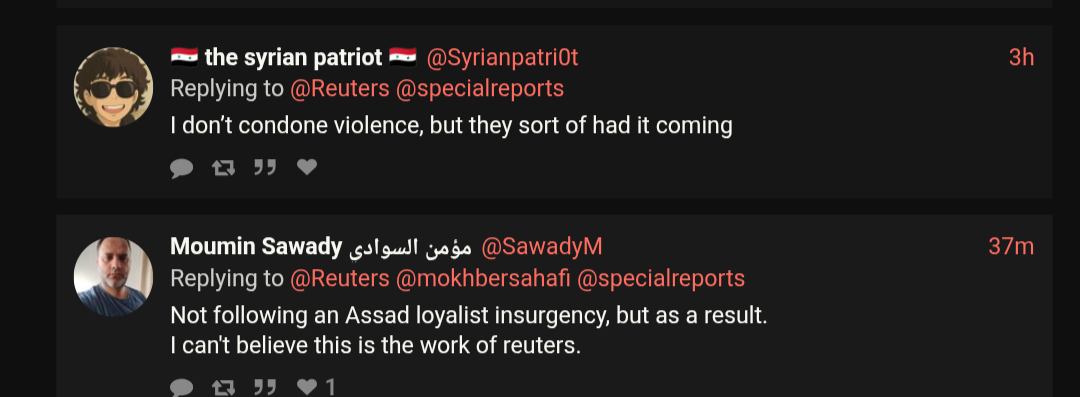Click the syrian patriot display name
This screenshot has width=1080, height=397.
293,58
